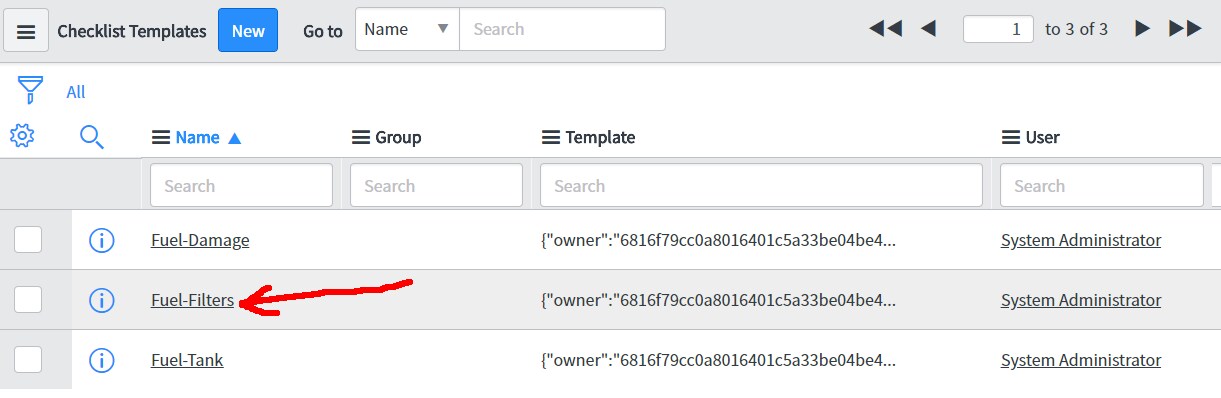The height and width of the screenshot is (398, 1221).
Task: Click the All filter breadcrumb
Action: click(x=76, y=92)
